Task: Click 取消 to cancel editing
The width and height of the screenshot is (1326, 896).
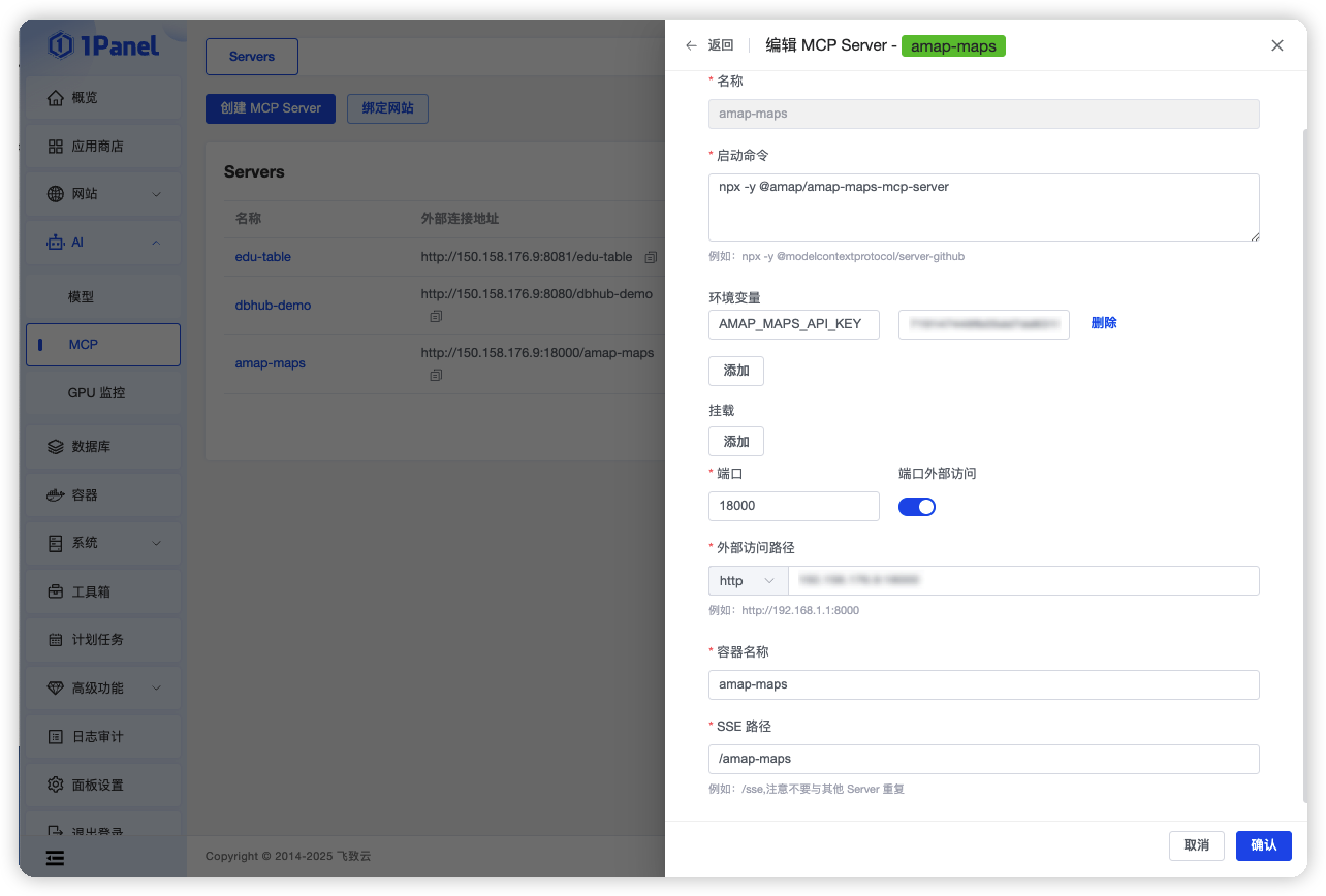Action: (x=1196, y=846)
